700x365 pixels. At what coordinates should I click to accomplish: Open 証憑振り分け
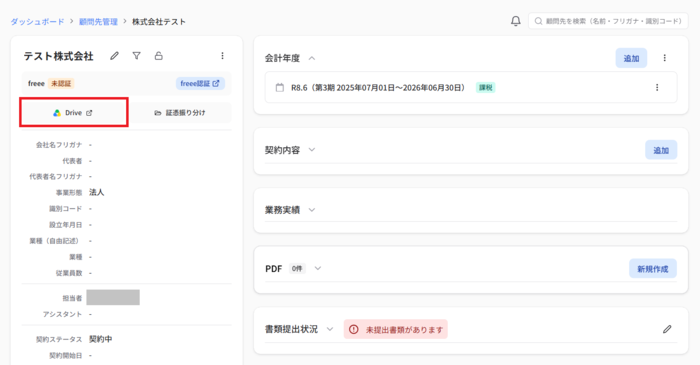pos(180,113)
